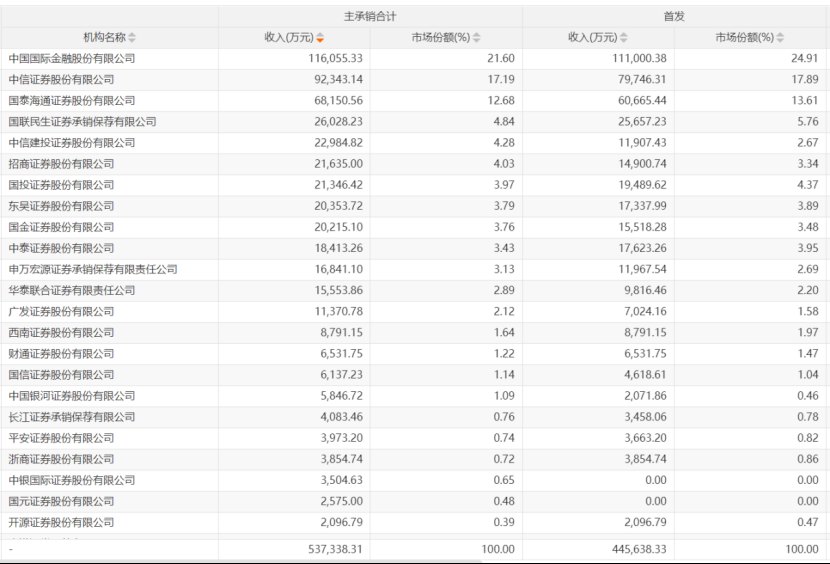The image size is (830, 564).
Task: Select row 中银国际证券股份有限公司
Action: [413, 480]
